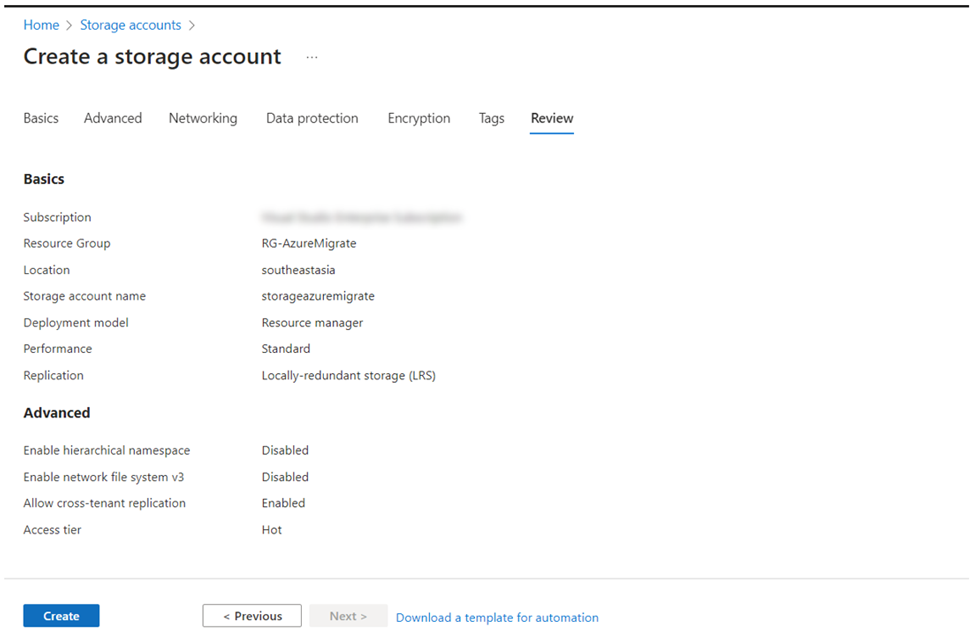975x643 pixels.
Task: Click the Enabled cross-tenant replication value
Action: pyautogui.click(x=284, y=503)
